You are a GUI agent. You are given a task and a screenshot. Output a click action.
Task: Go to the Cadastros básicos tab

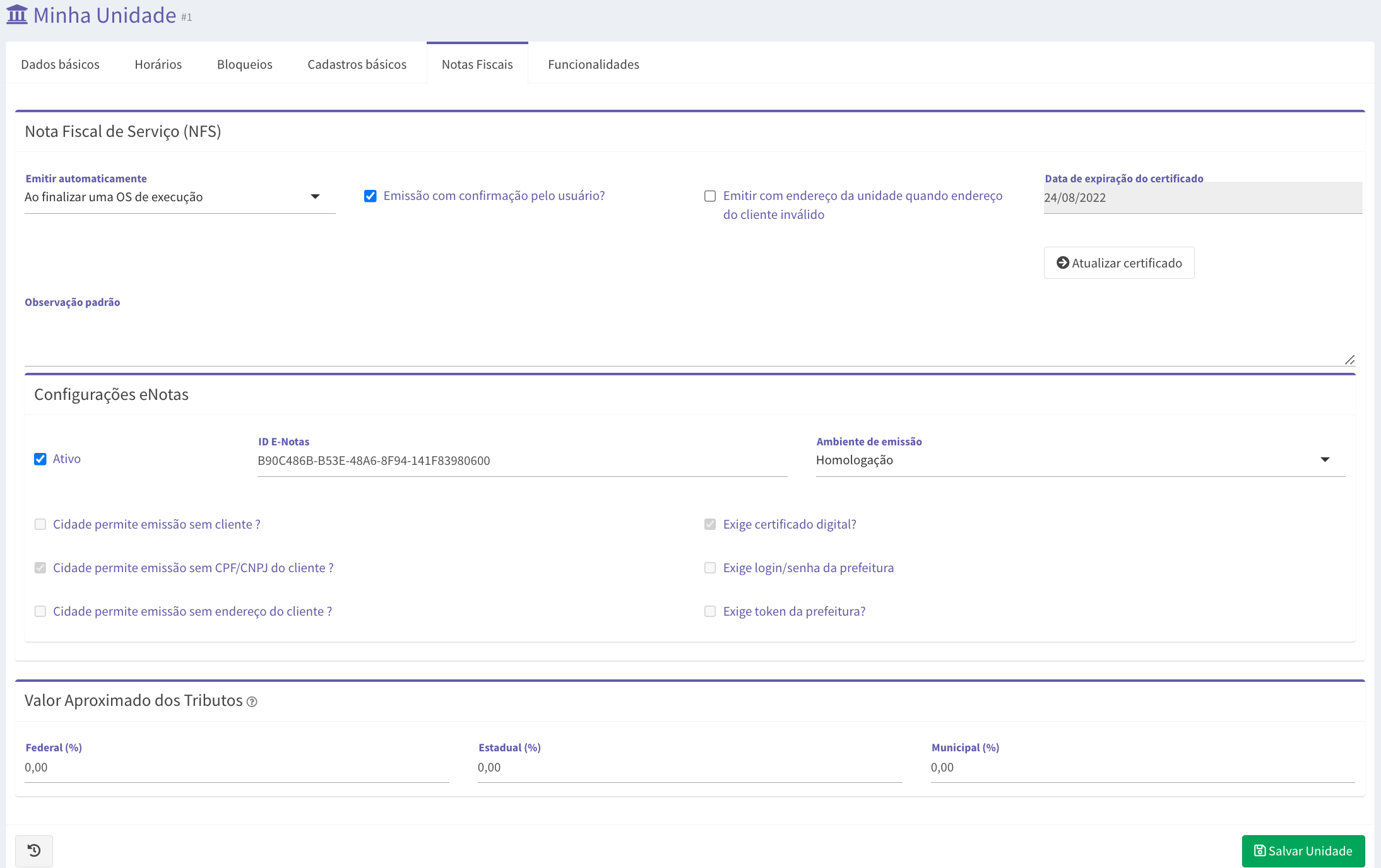(357, 64)
